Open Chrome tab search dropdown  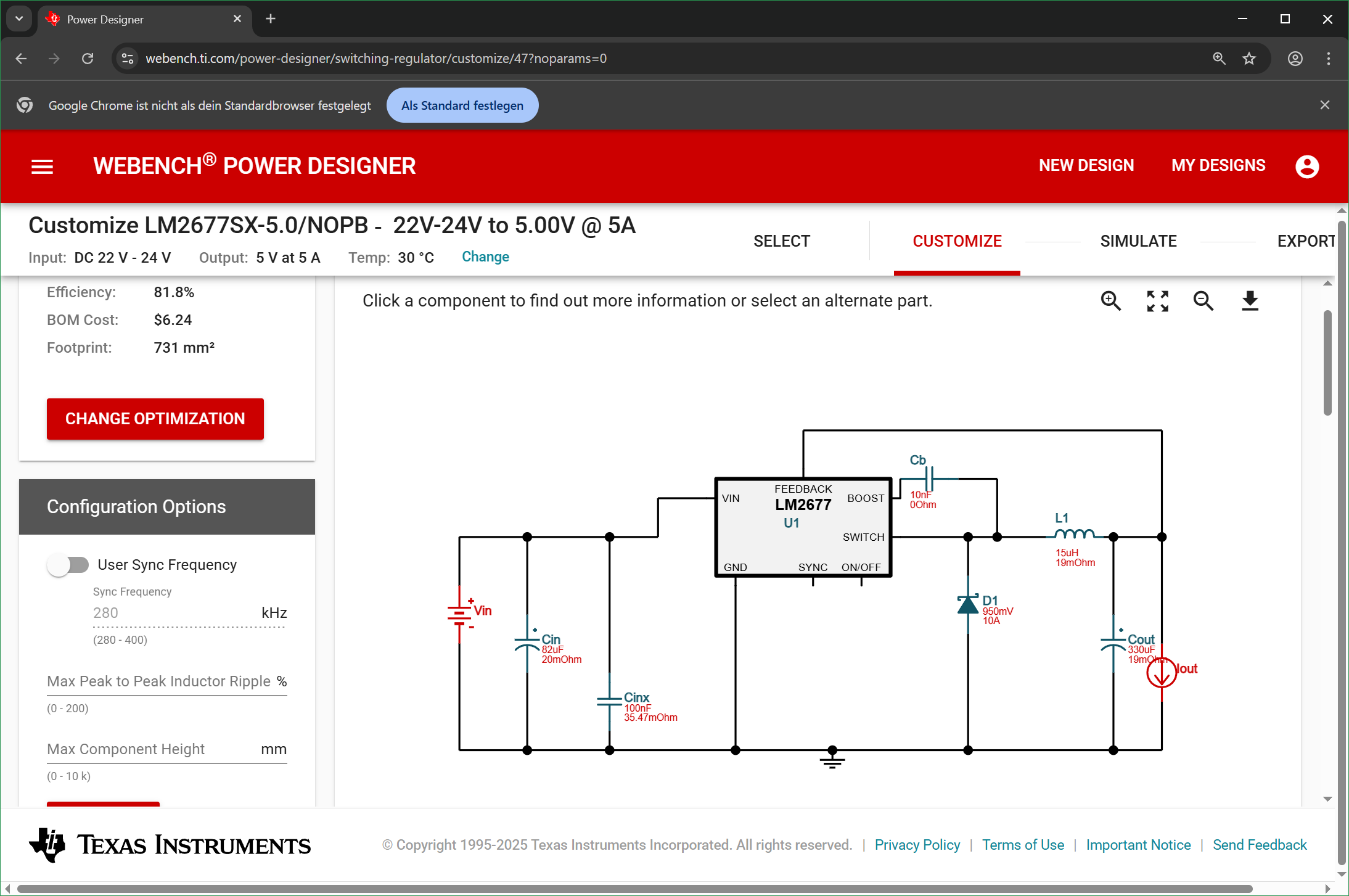[19, 19]
